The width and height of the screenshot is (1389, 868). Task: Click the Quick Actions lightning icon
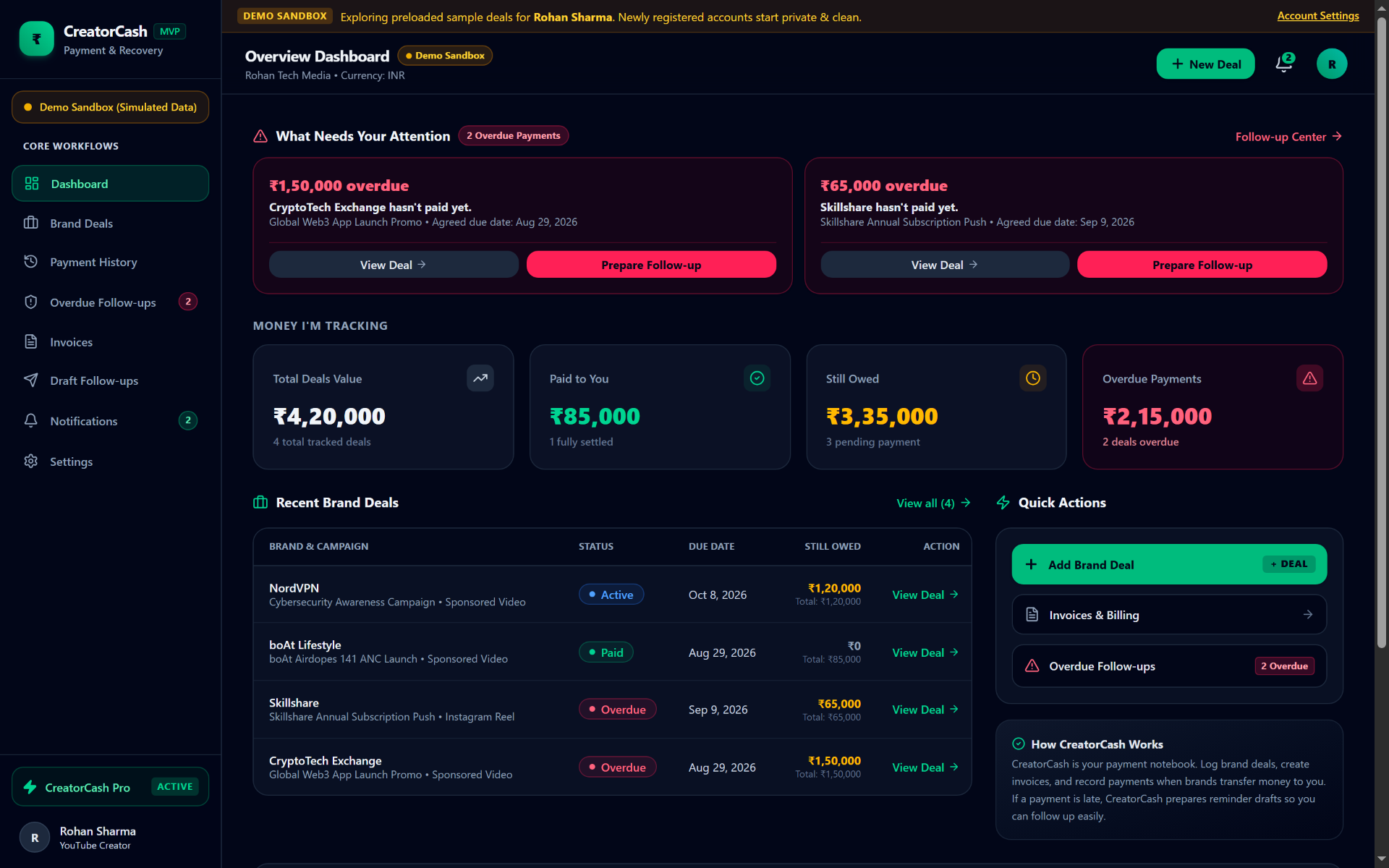coord(1003,503)
